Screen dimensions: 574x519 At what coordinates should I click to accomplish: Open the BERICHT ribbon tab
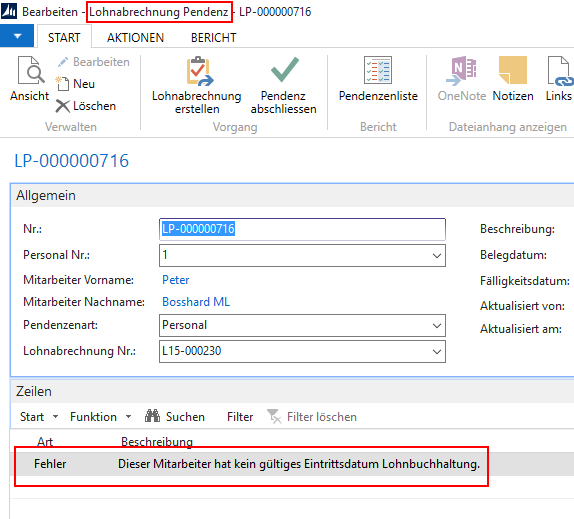pos(213,37)
